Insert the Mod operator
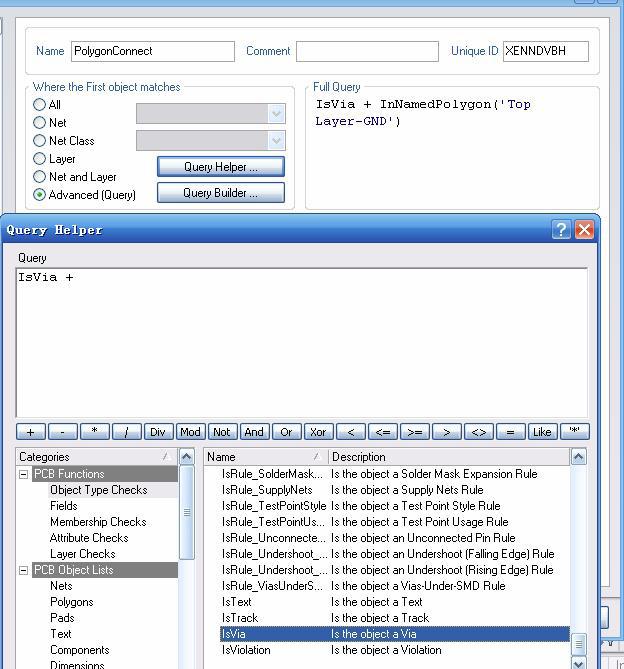The height and width of the screenshot is (669, 624). (x=191, y=432)
